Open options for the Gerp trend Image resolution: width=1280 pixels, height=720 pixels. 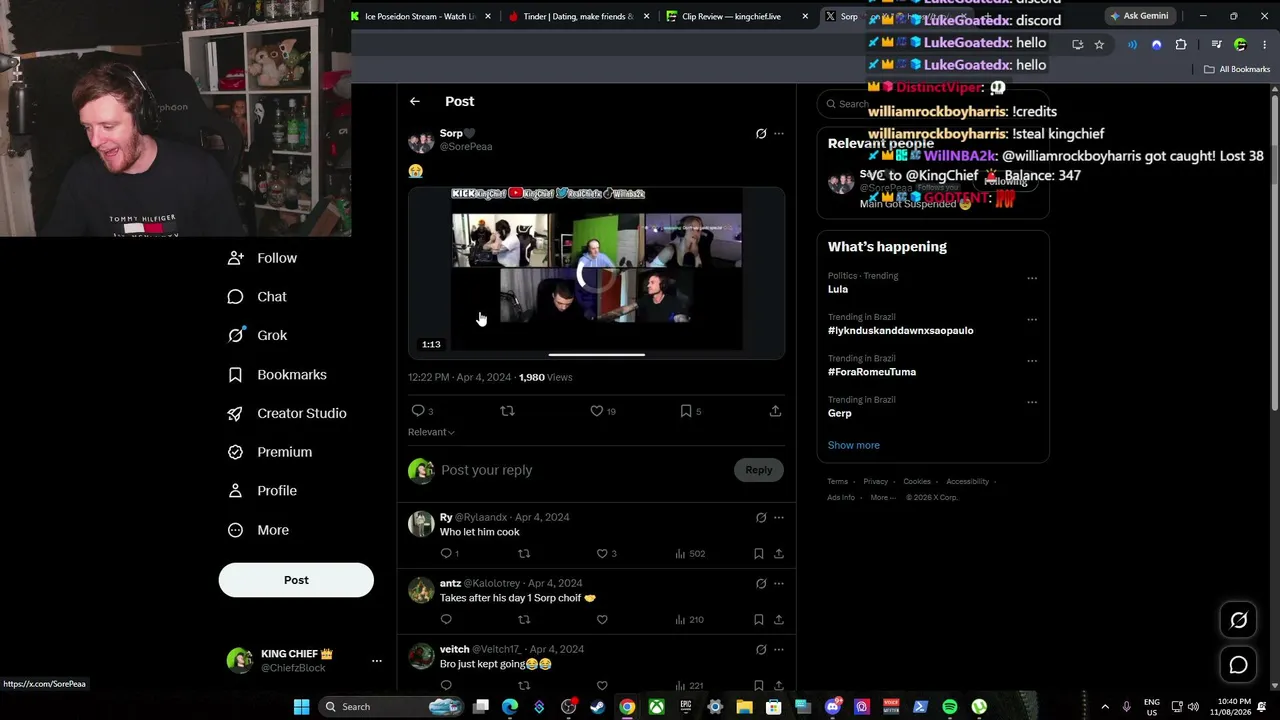tap(1032, 402)
